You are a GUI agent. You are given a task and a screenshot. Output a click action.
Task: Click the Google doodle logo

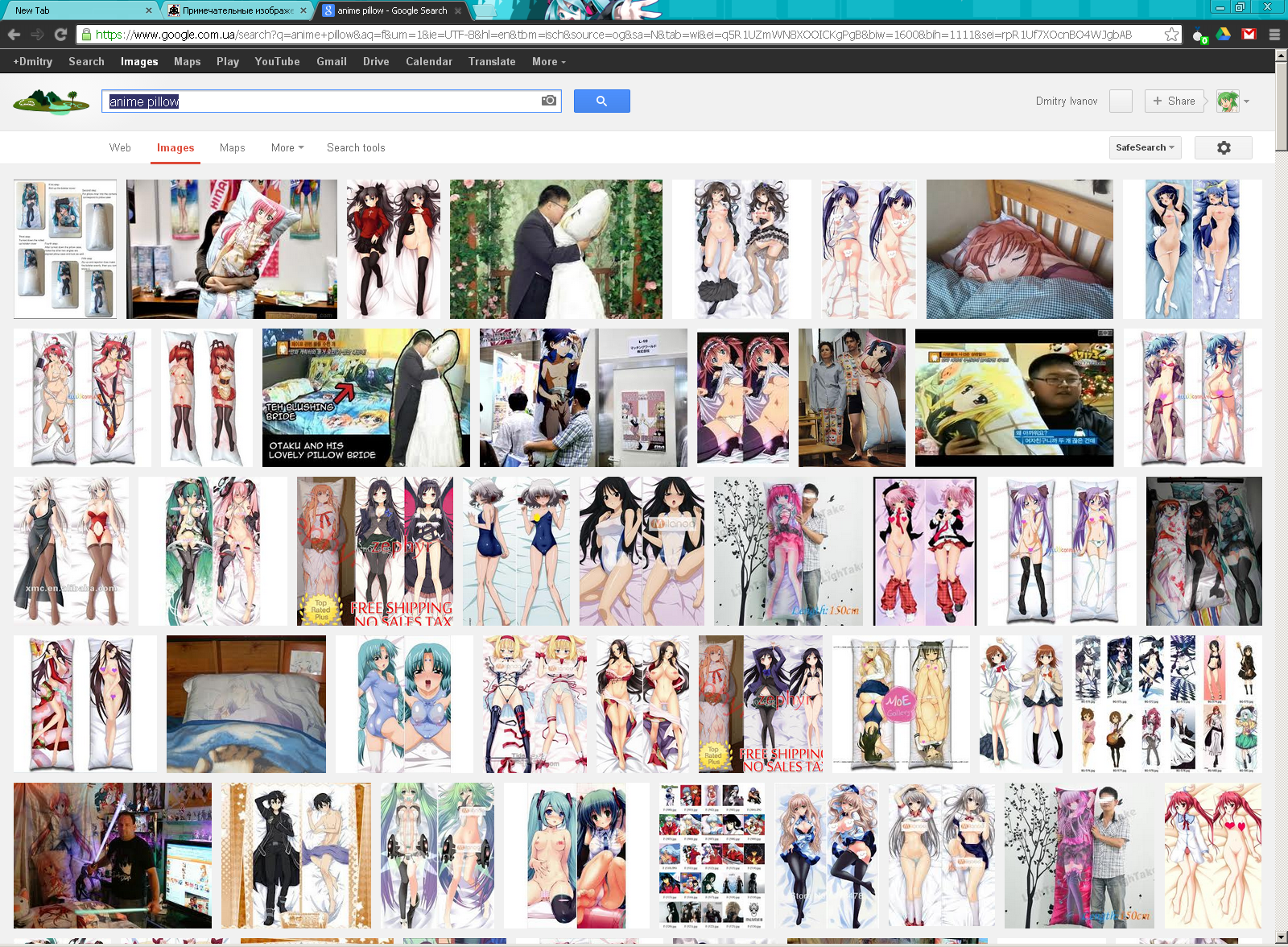tap(51, 101)
